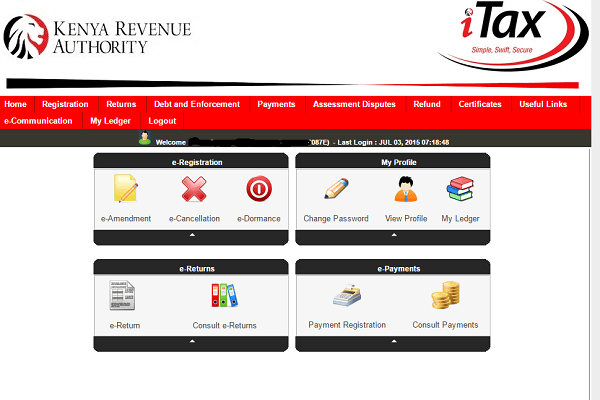600x400 pixels.
Task: Click the Simple, Swift, Secure tagline
Action: [x=502, y=50]
